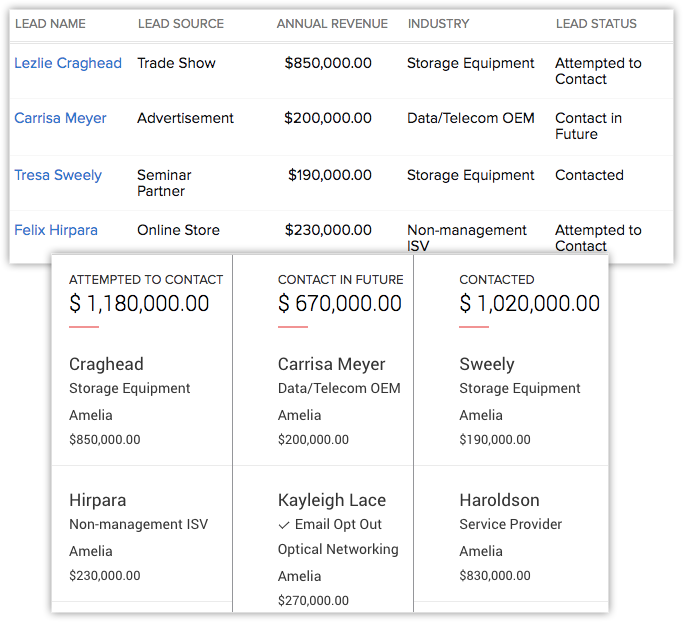Screen dimensions: 683x633
Task: Open the Carrisa Meyer link in the table
Action: click(x=60, y=118)
